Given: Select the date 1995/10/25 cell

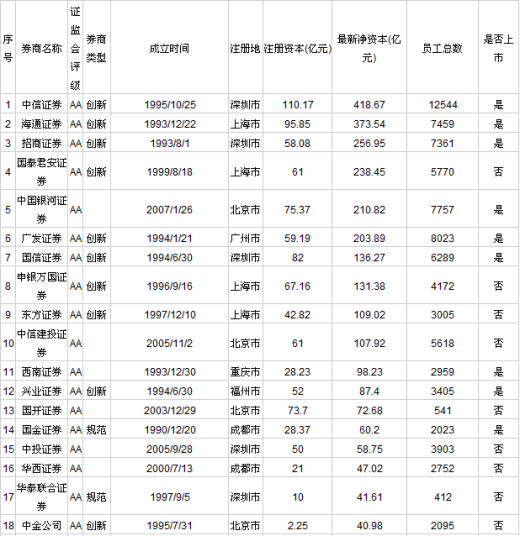Looking at the screenshot, I should (x=169, y=104).
